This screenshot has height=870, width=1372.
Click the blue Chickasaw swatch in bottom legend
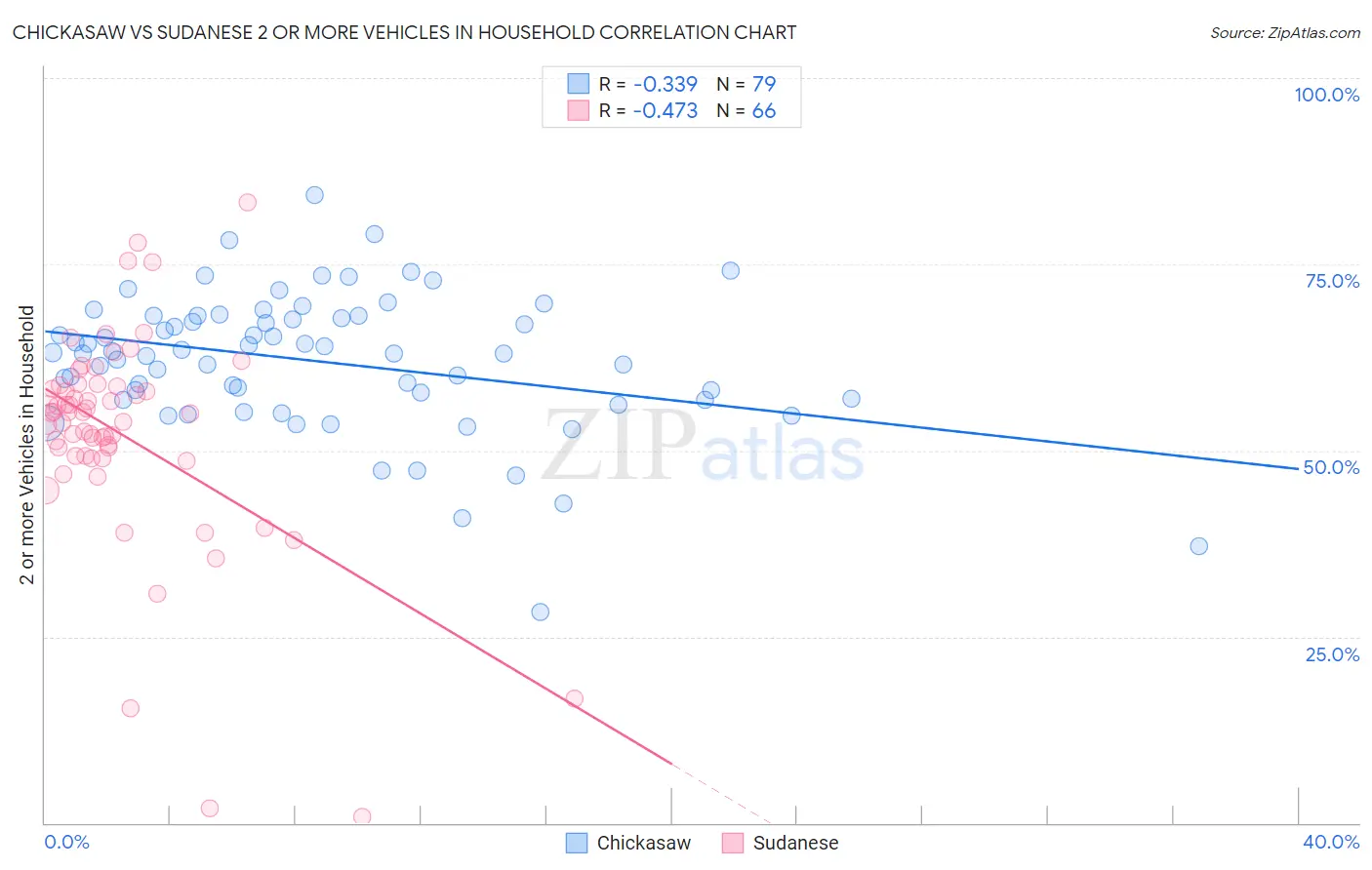pyautogui.click(x=577, y=843)
